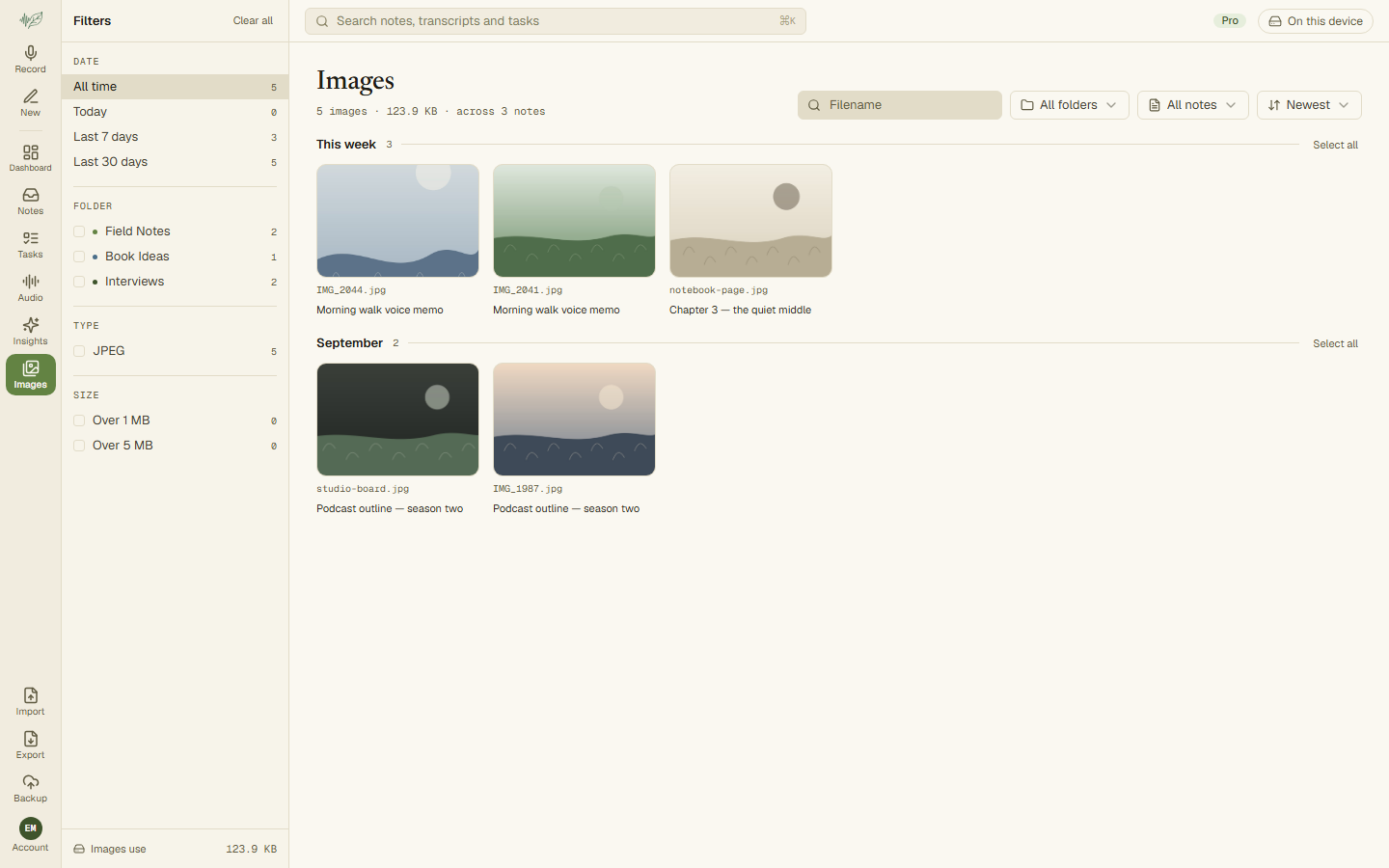
Task: Open the IMG_2044.jpg thumbnail
Action: click(x=397, y=221)
